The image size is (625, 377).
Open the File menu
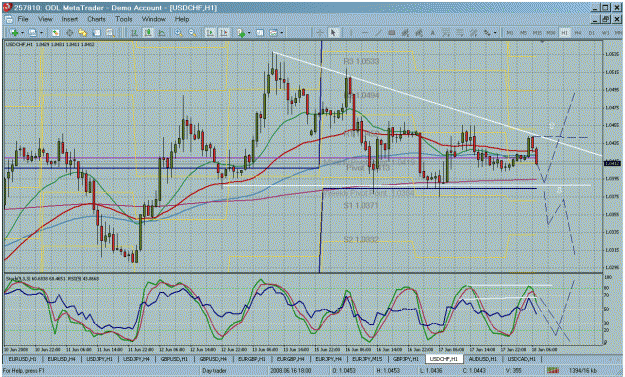pyautogui.click(x=23, y=19)
